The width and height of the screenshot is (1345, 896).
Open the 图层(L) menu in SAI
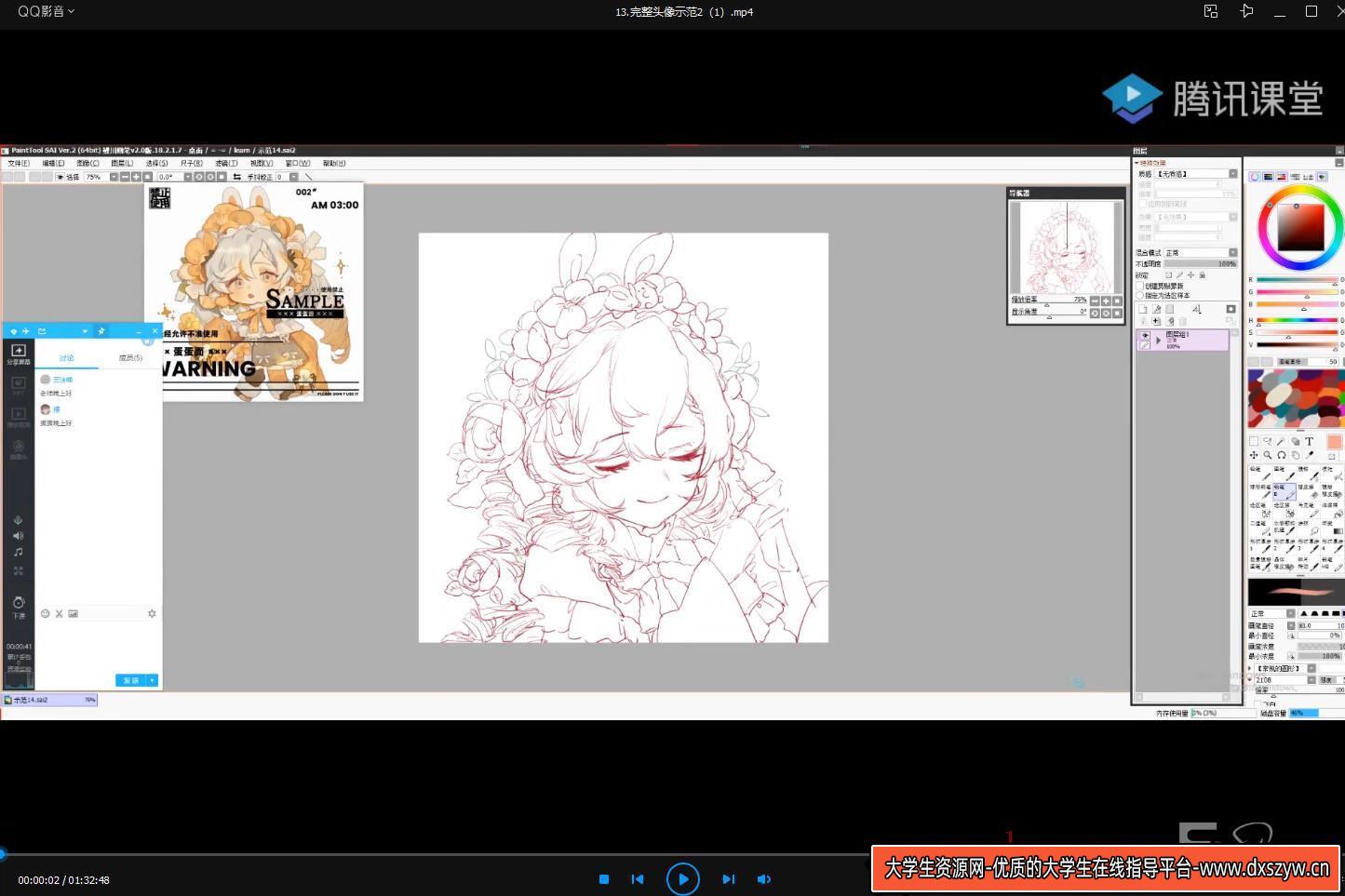pos(122,163)
